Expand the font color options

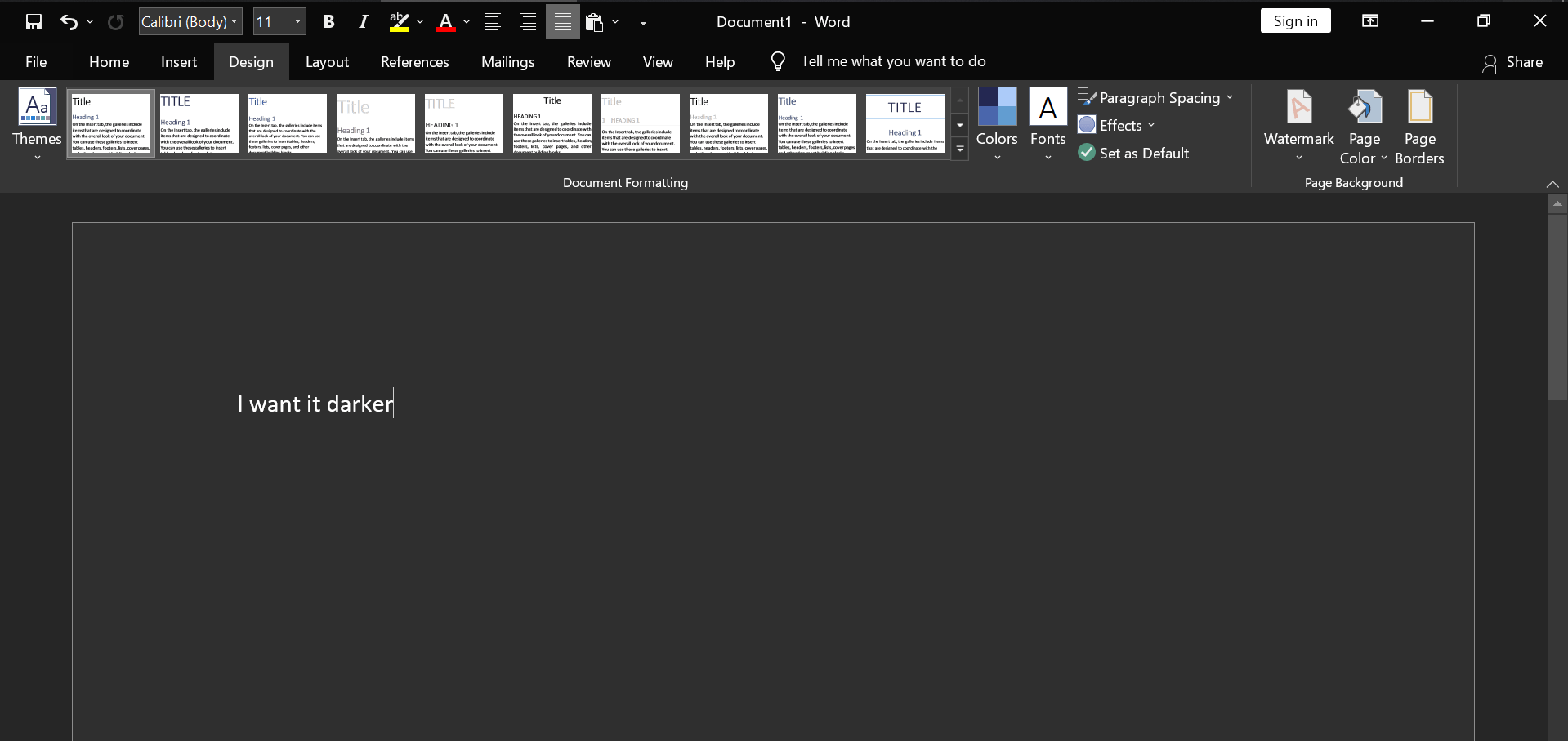[x=464, y=22]
